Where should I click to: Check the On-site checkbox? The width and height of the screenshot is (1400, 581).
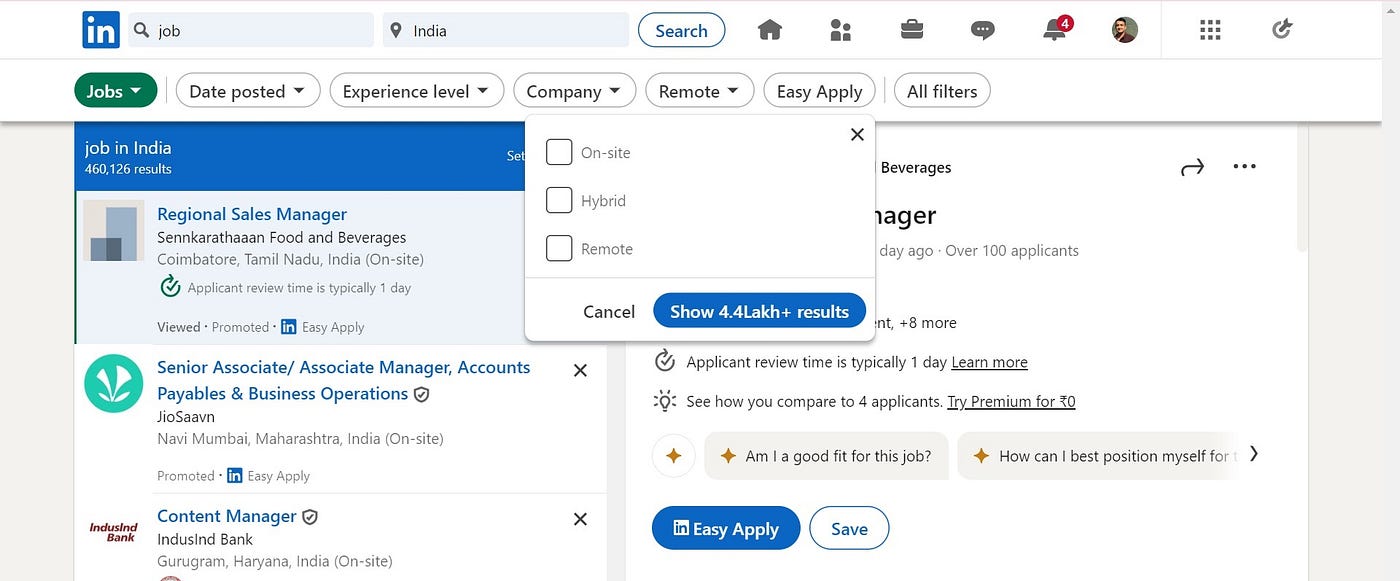[559, 152]
